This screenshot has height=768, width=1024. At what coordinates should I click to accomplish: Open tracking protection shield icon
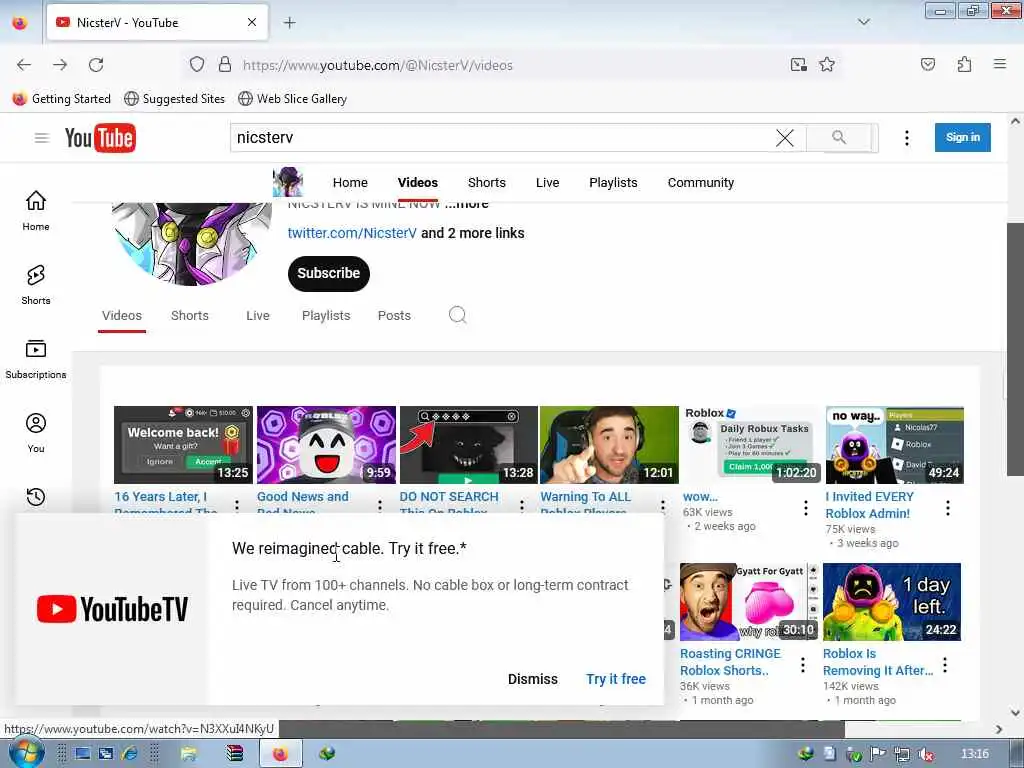[x=197, y=65]
